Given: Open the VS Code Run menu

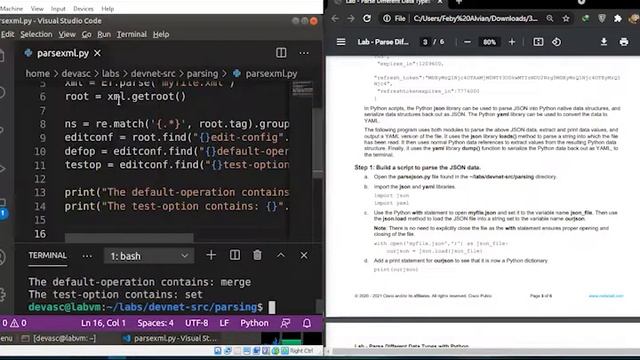Looking at the screenshot, I should (104, 34).
